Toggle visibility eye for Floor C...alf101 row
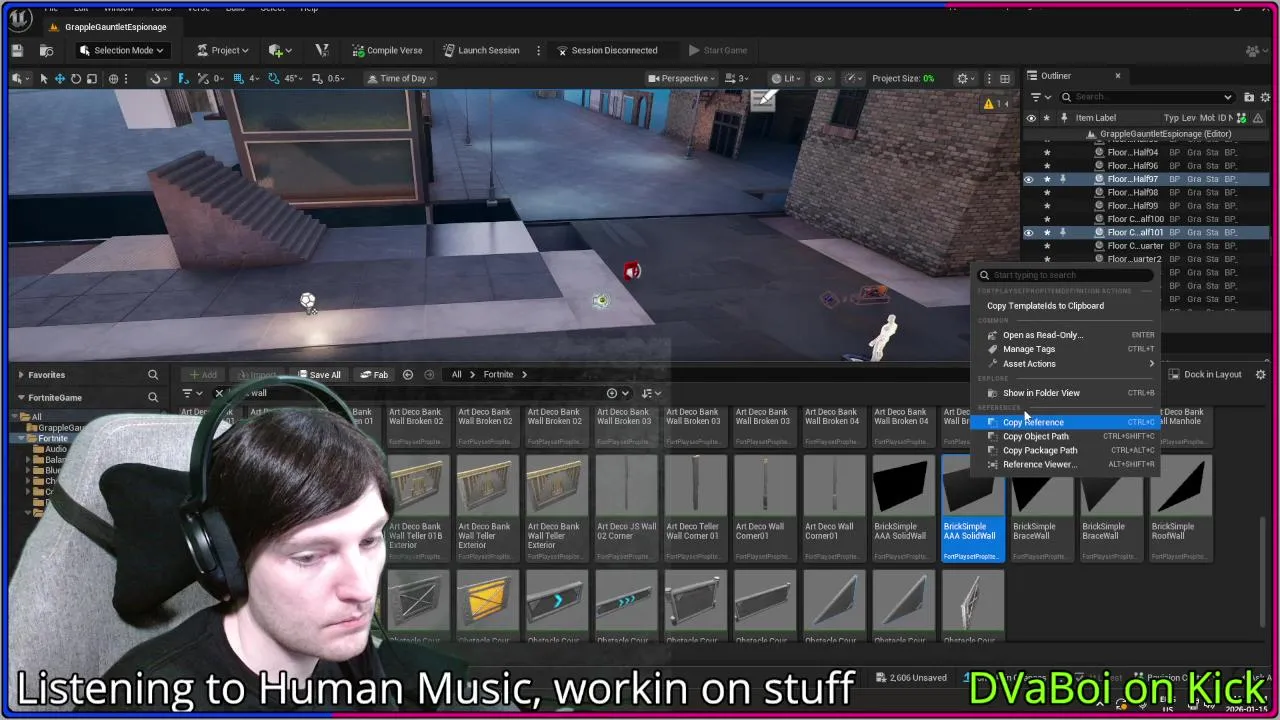Image resolution: width=1280 pixels, height=720 pixels. [1029, 232]
